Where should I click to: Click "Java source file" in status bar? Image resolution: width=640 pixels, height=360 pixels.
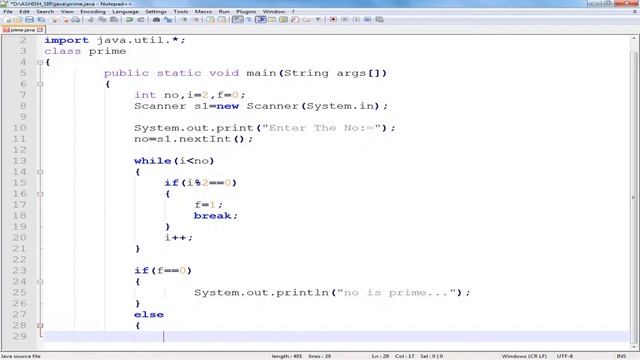21,356
